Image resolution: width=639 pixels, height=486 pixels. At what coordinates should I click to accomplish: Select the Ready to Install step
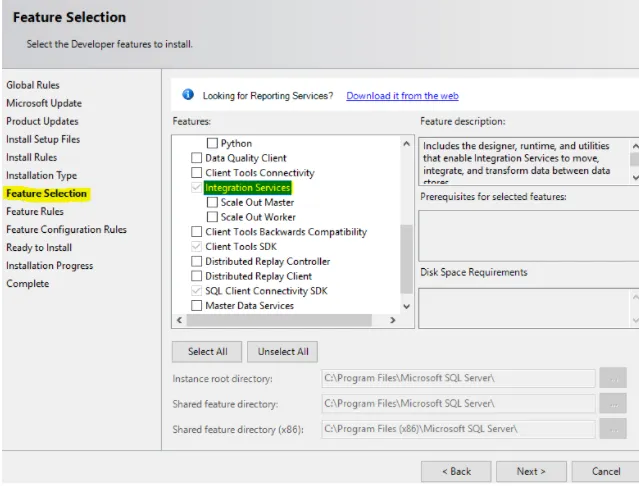(39, 248)
